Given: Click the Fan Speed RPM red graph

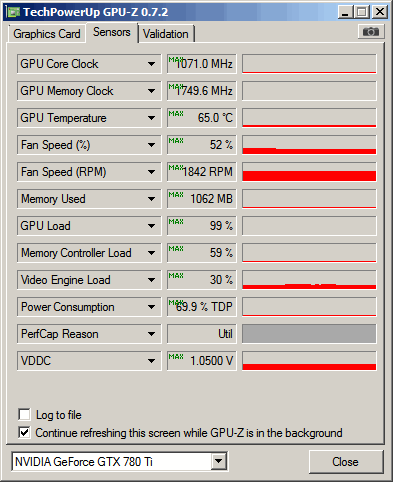Looking at the screenshot, I should click(x=309, y=172).
